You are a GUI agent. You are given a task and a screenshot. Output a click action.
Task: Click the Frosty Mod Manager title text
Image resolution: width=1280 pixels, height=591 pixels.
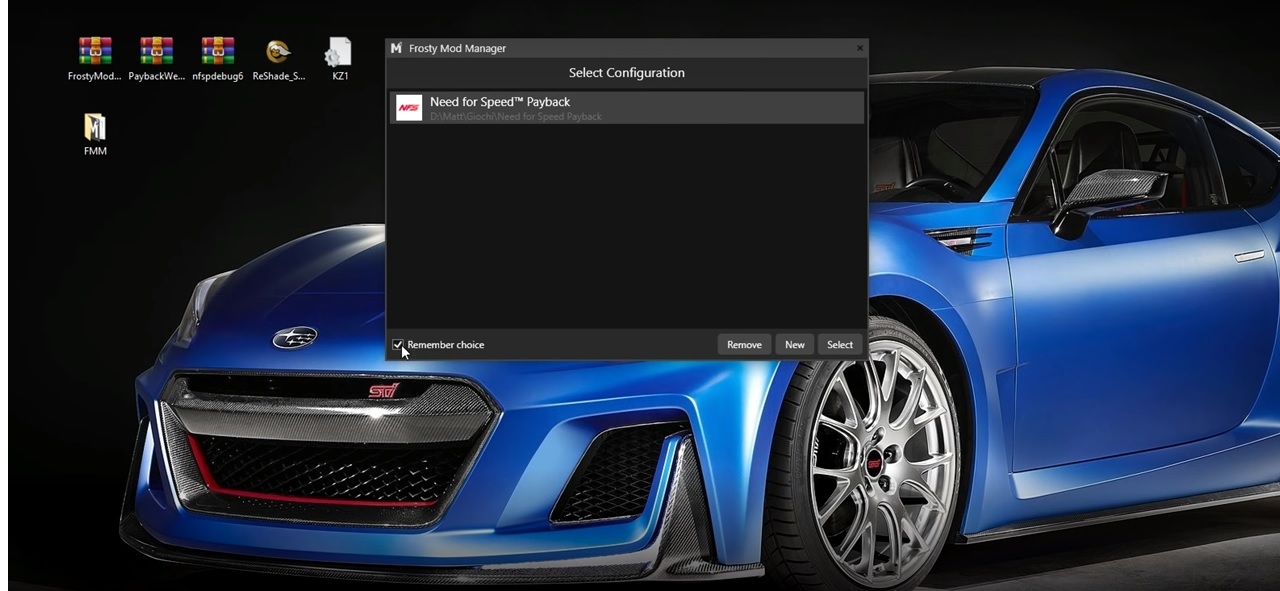click(x=458, y=48)
